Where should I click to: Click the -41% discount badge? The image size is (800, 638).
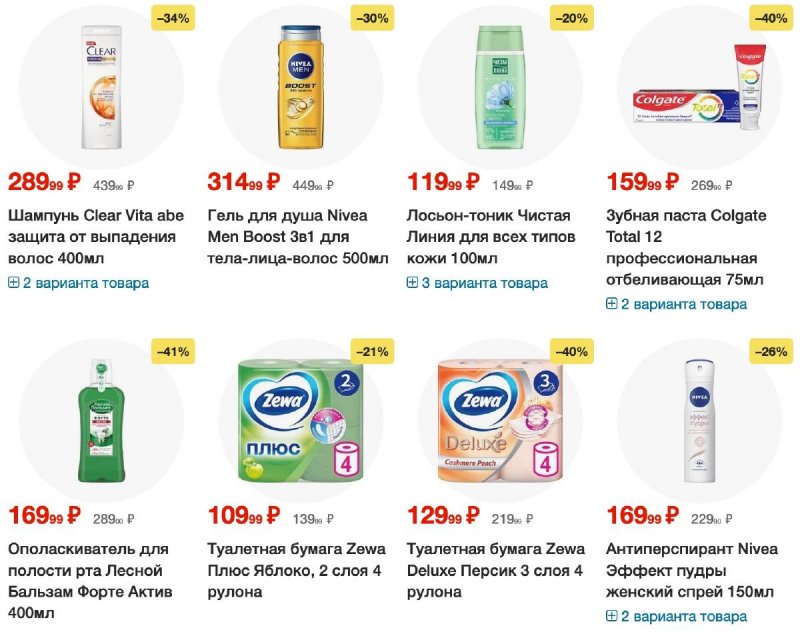pyautogui.click(x=173, y=352)
